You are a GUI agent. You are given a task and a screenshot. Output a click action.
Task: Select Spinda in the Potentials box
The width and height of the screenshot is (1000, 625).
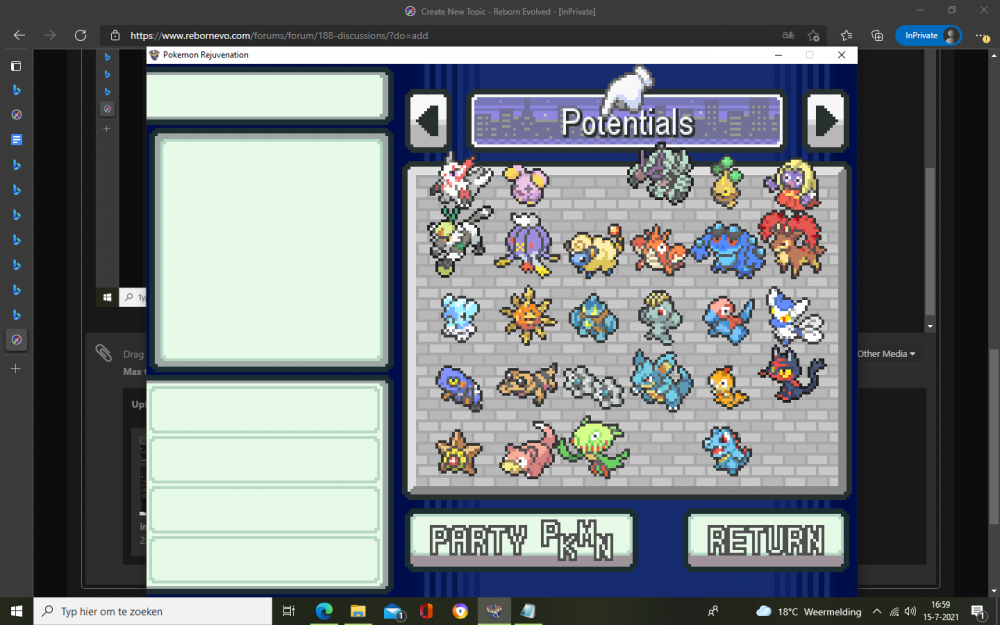(x=460, y=179)
